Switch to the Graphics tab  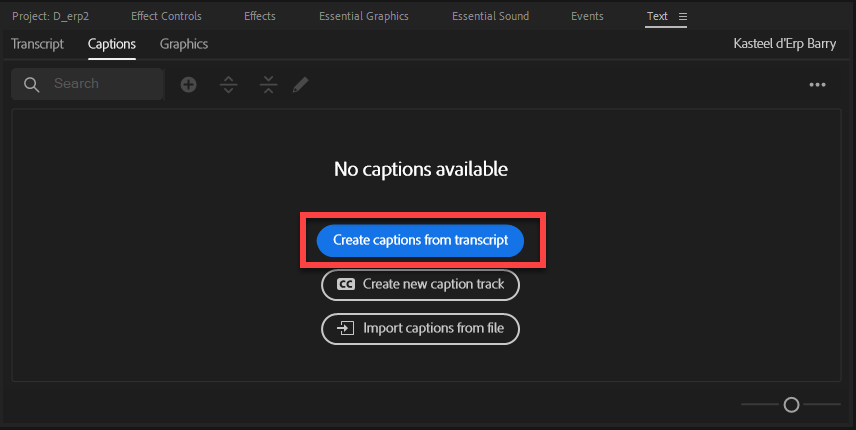pos(184,44)
